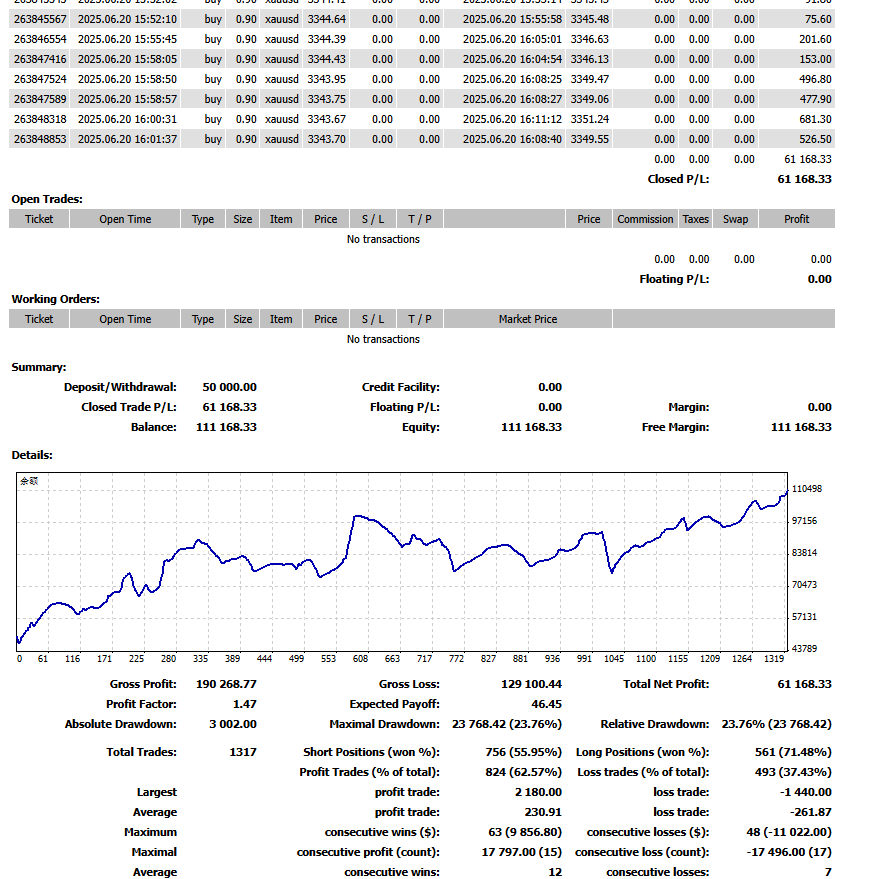Select consecutive wins value 63 (9 856.80)
This screenshot has width=869, height=879.
(x=525, y=832)
